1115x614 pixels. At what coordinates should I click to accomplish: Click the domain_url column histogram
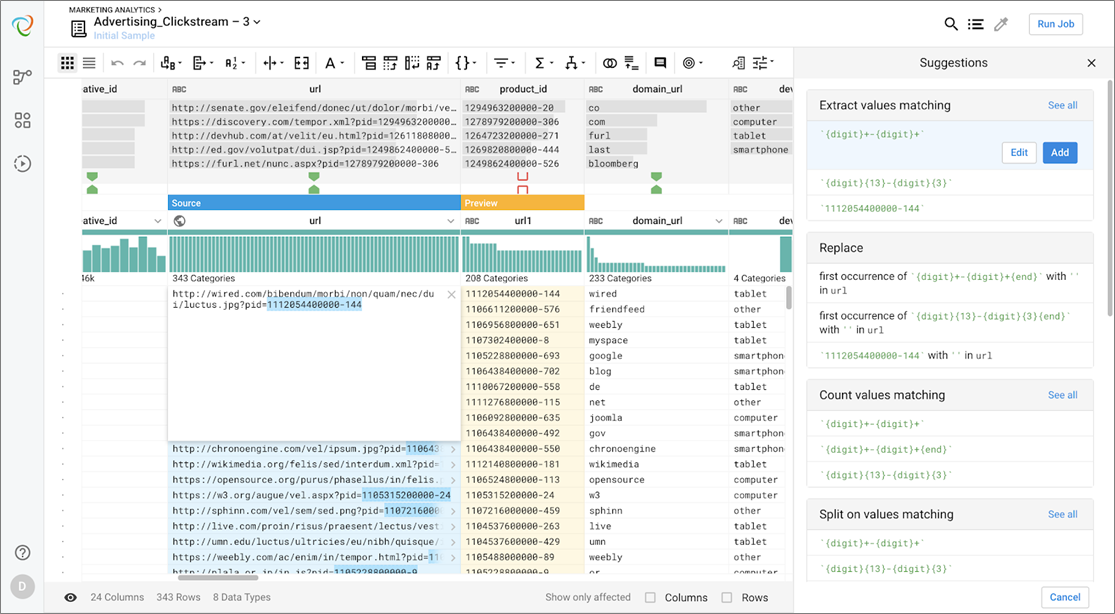click(656, 254)
